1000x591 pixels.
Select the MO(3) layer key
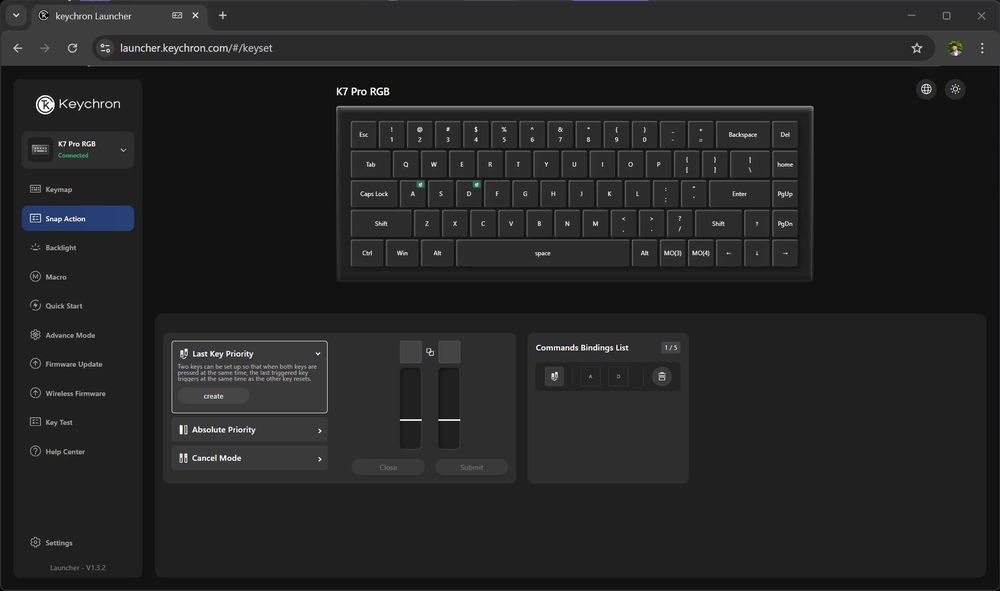[x=672, y=253]
